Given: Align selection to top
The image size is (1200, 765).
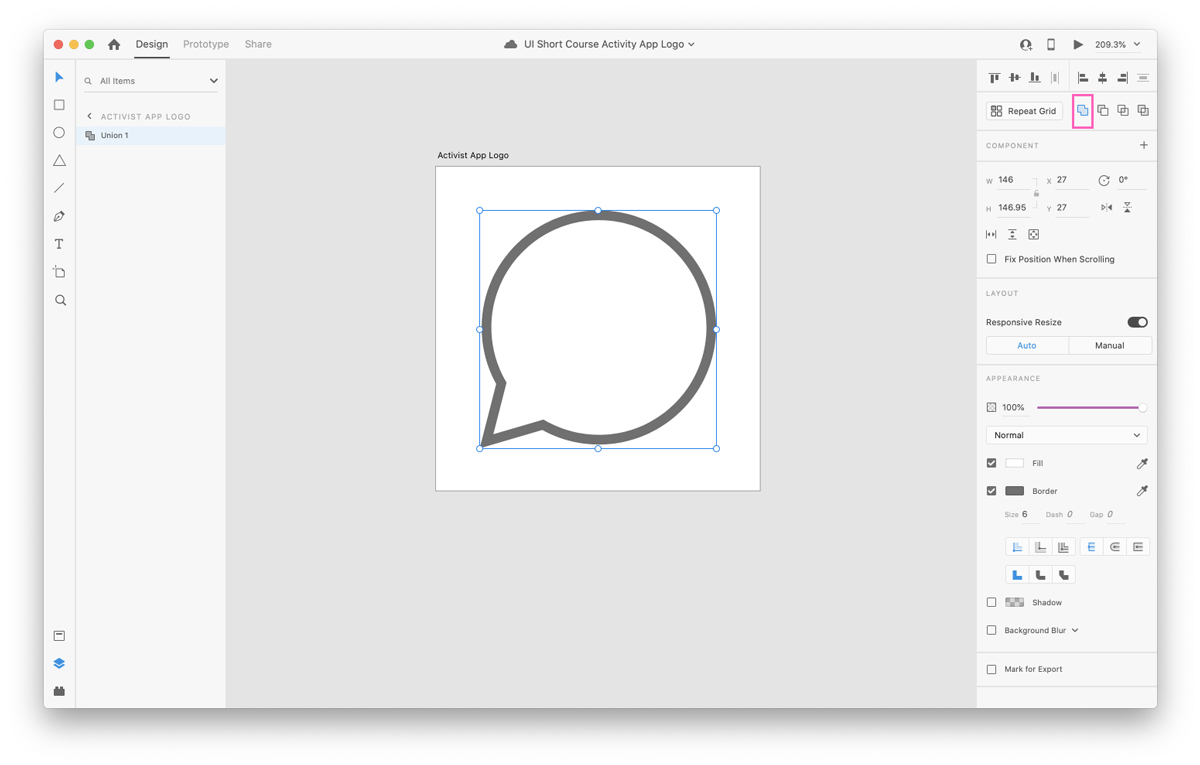Looking at the screenshot, I should 994,78.
